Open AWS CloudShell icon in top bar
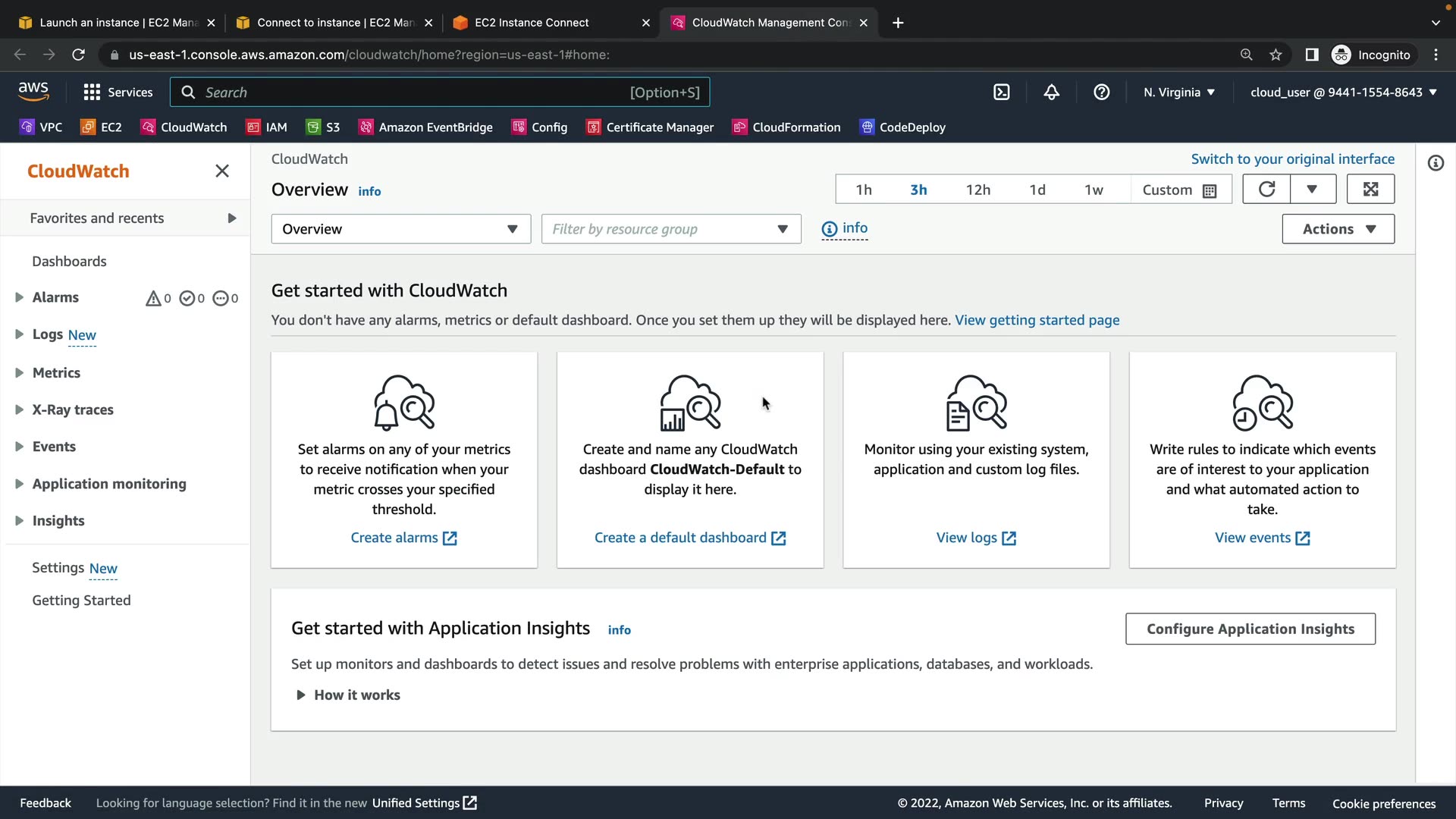Viewport: 1456px width, 819px height. 1002,93
